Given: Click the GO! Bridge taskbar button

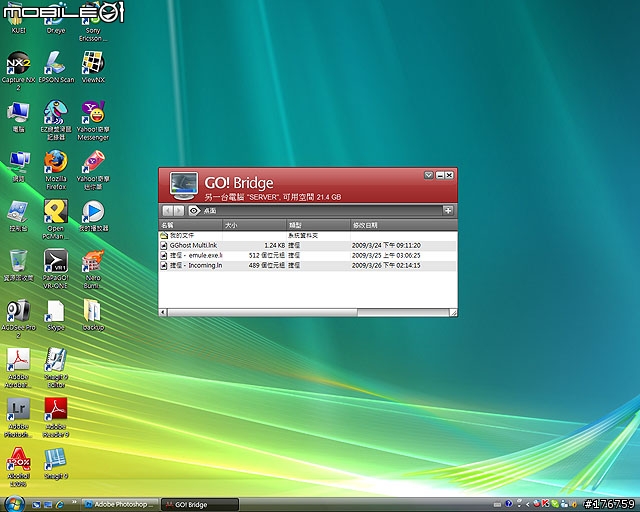Looking at the screenshot, I should tap(200, 505).
